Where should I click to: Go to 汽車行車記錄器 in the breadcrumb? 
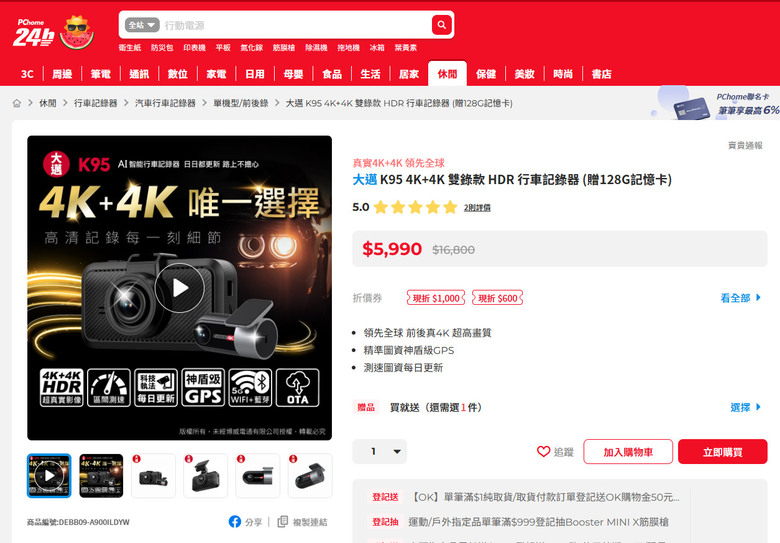pos(165,103)
